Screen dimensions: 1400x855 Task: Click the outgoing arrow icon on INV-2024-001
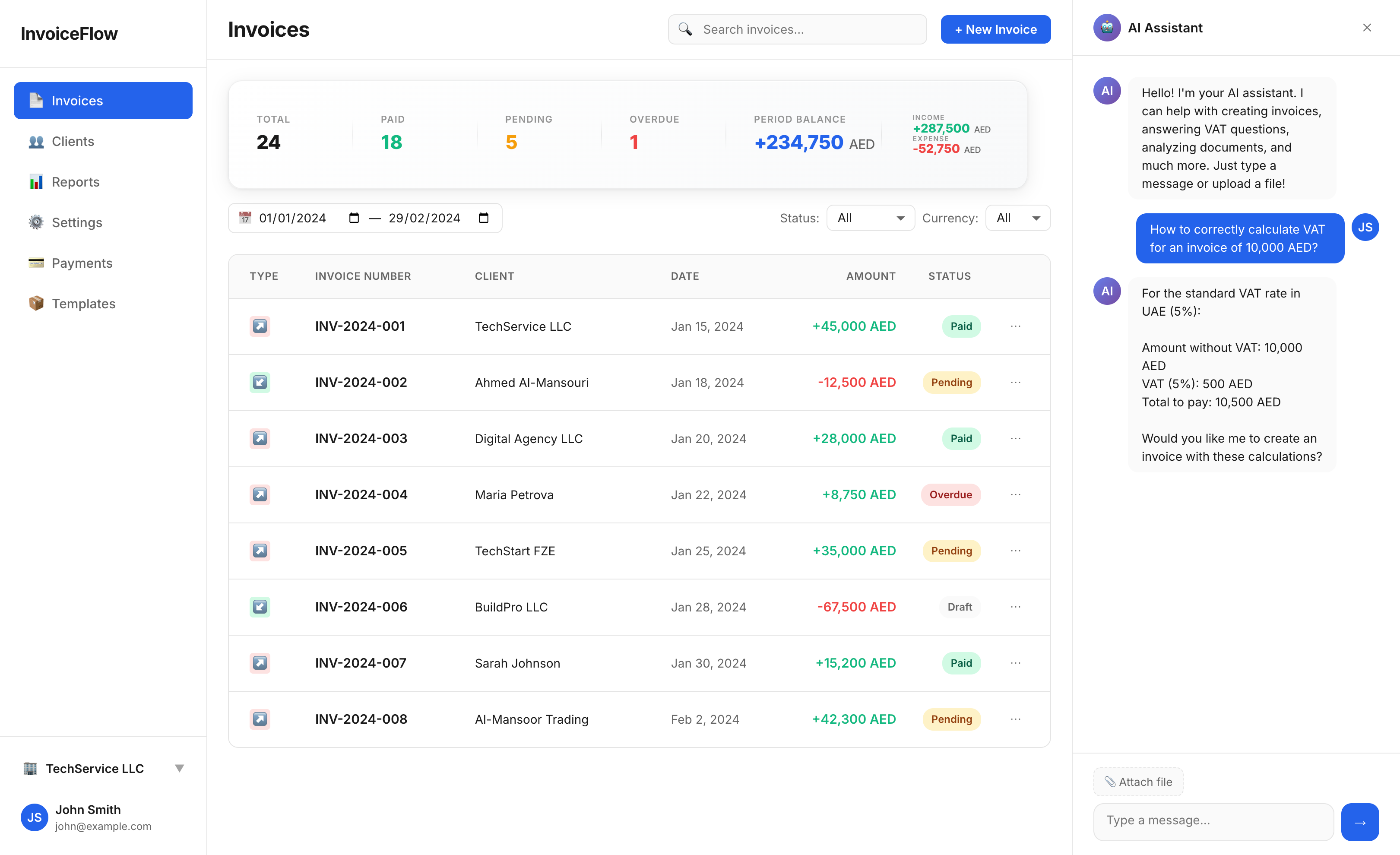click(x=260, y=326)
